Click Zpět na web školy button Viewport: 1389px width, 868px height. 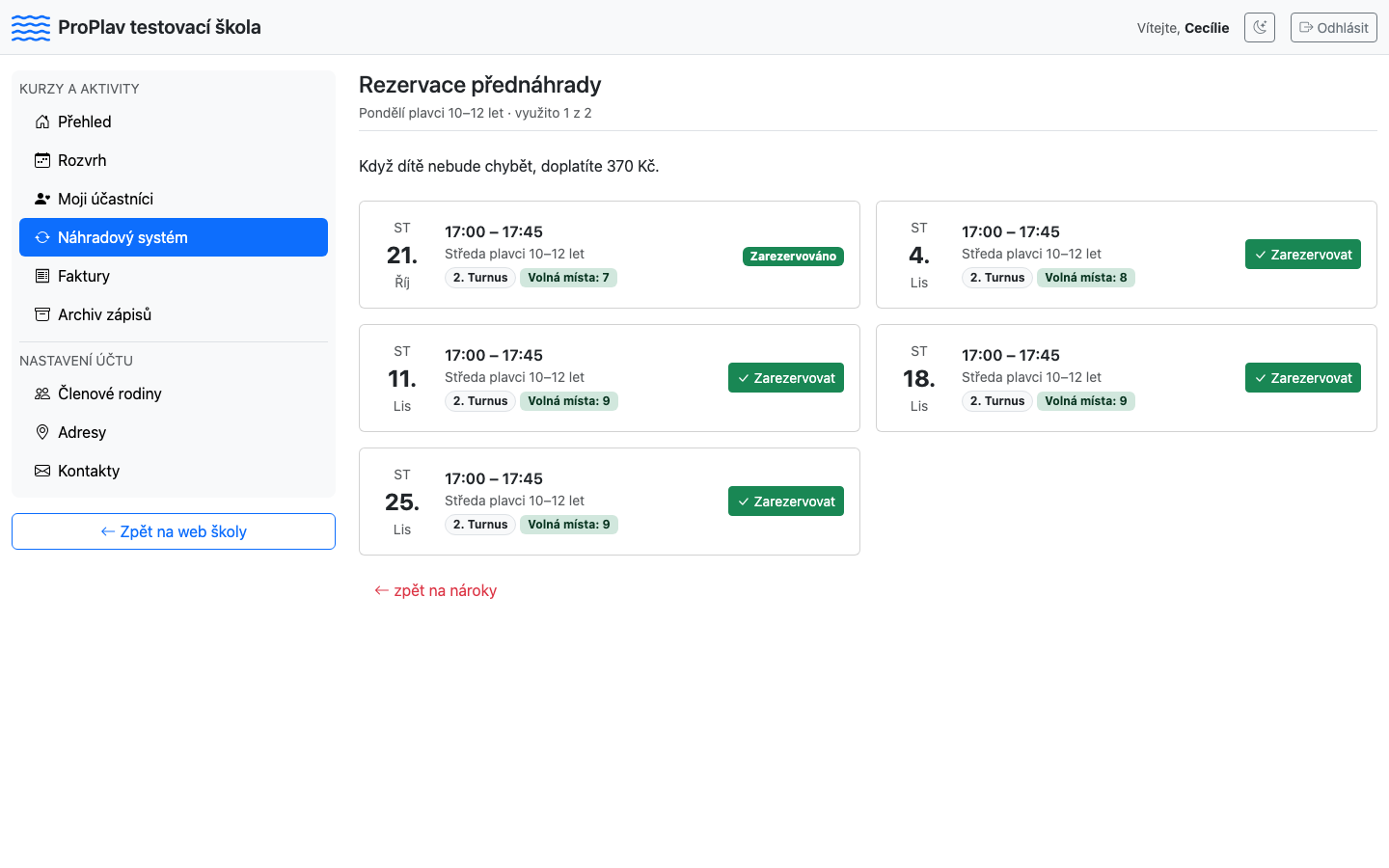[174, 531]
